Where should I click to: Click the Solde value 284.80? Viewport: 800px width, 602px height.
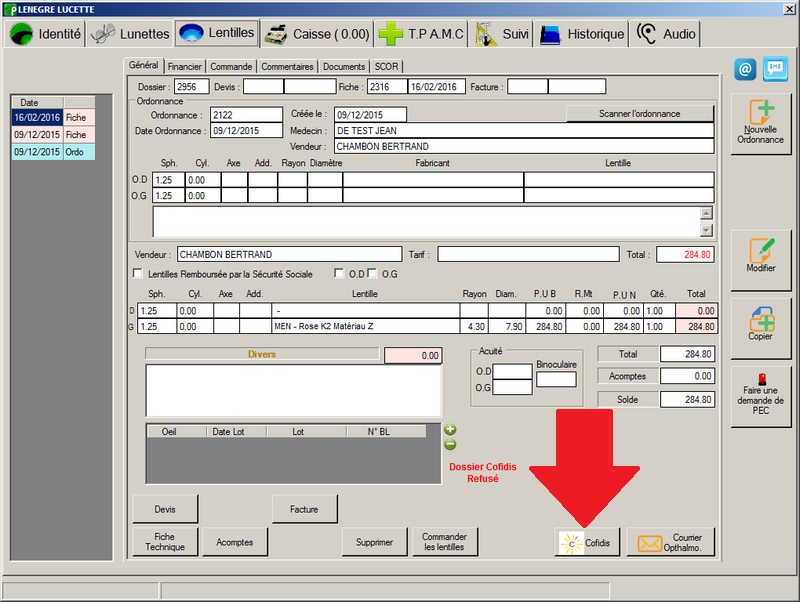687,399
